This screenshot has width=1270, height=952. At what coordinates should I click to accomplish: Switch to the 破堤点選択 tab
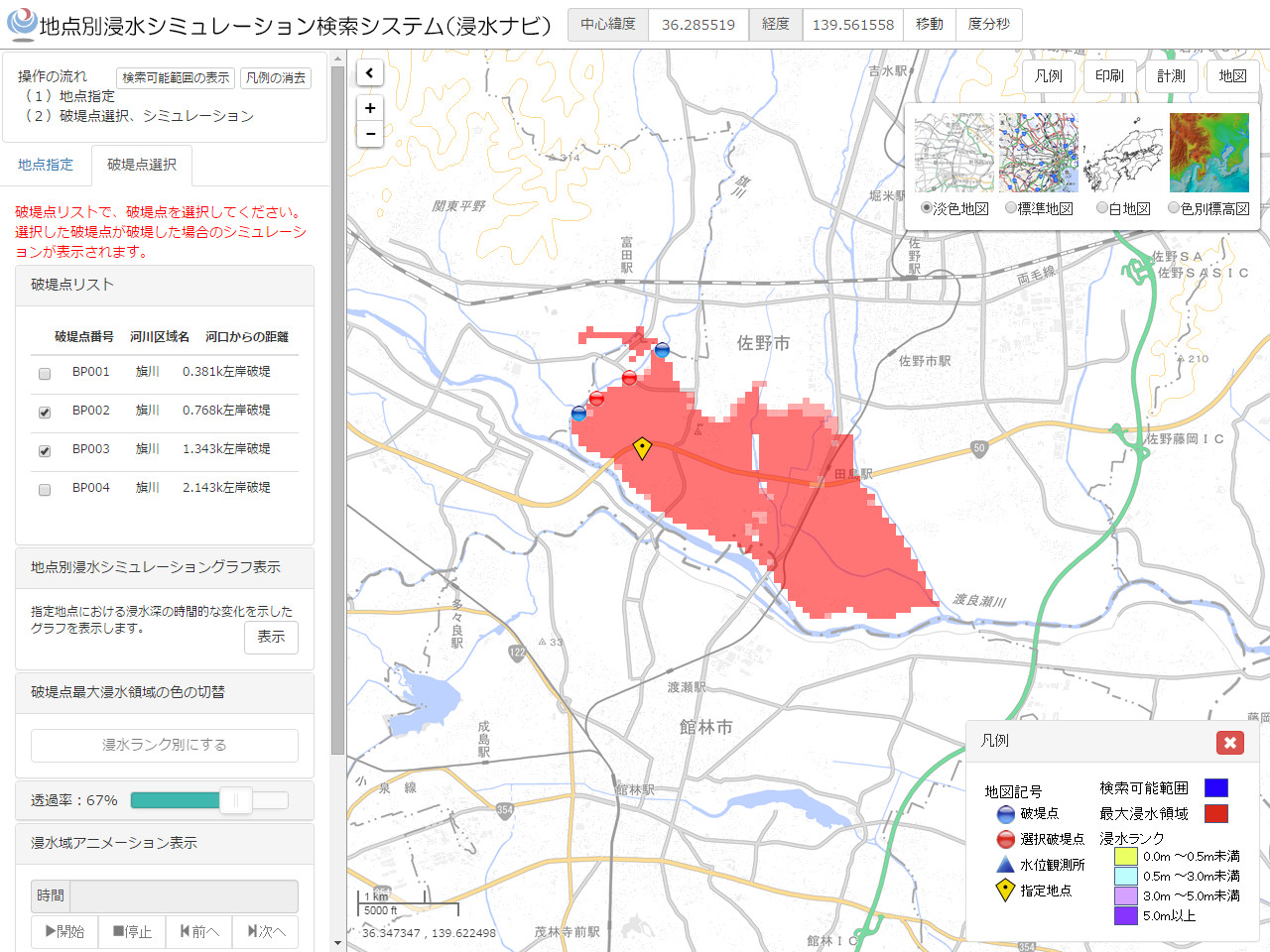[142, 165]
